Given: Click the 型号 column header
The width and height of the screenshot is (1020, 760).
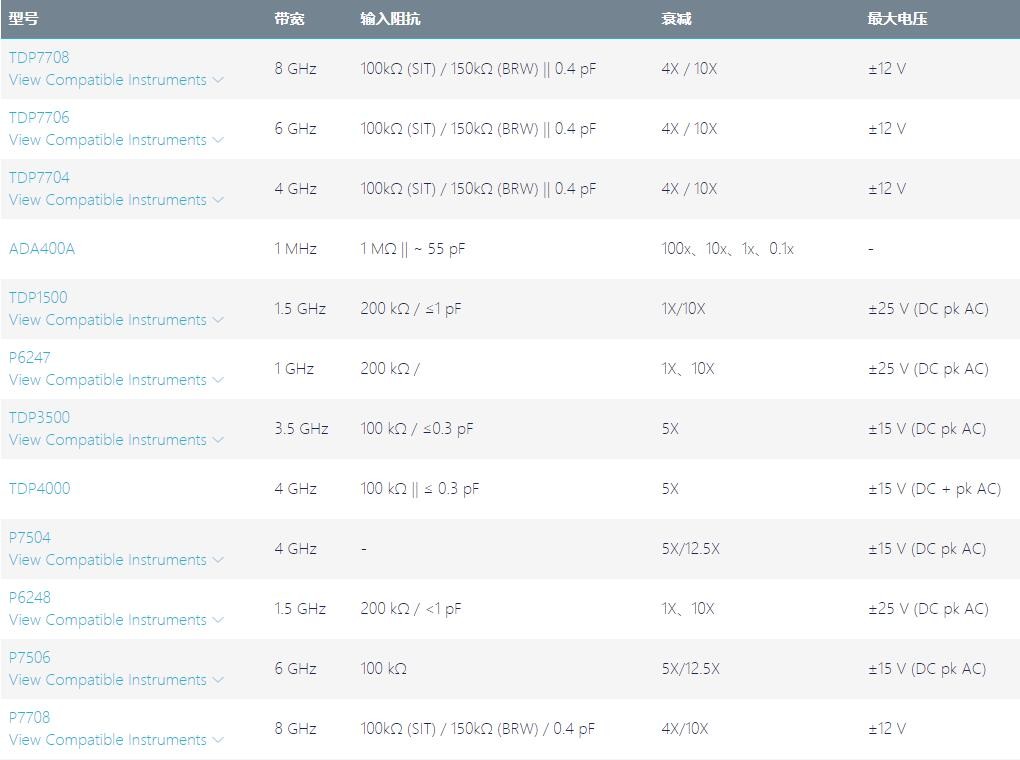Looking at the screenshot, I should tap(23, 18).
